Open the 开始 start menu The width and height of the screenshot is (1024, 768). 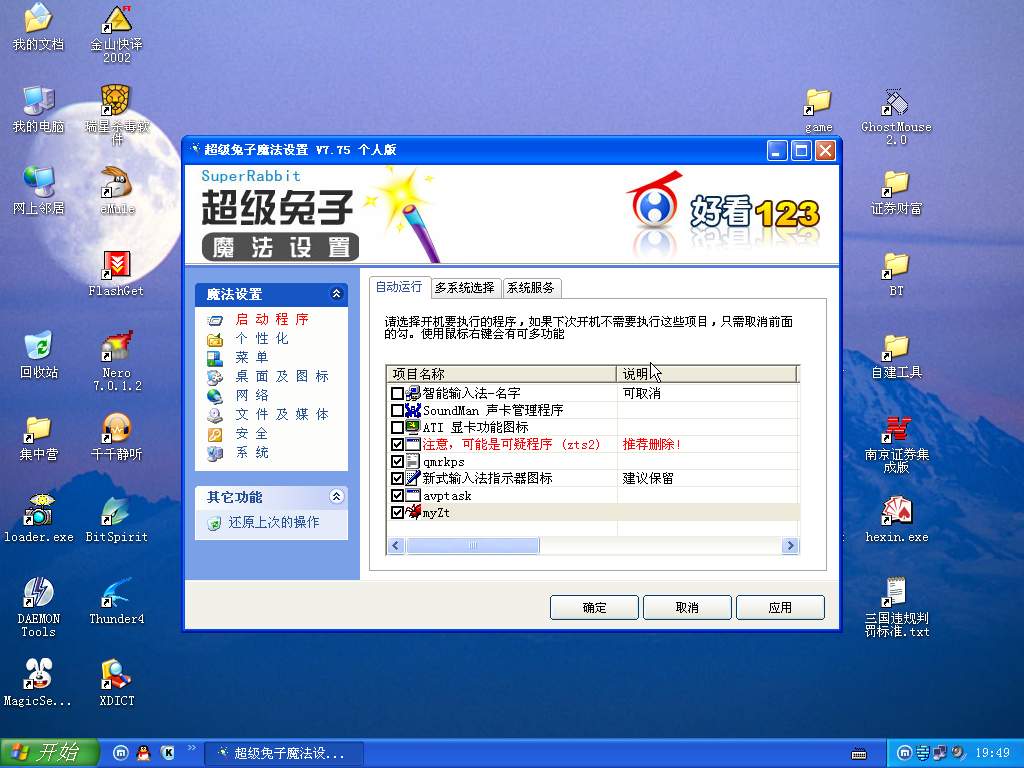point(50,753)
